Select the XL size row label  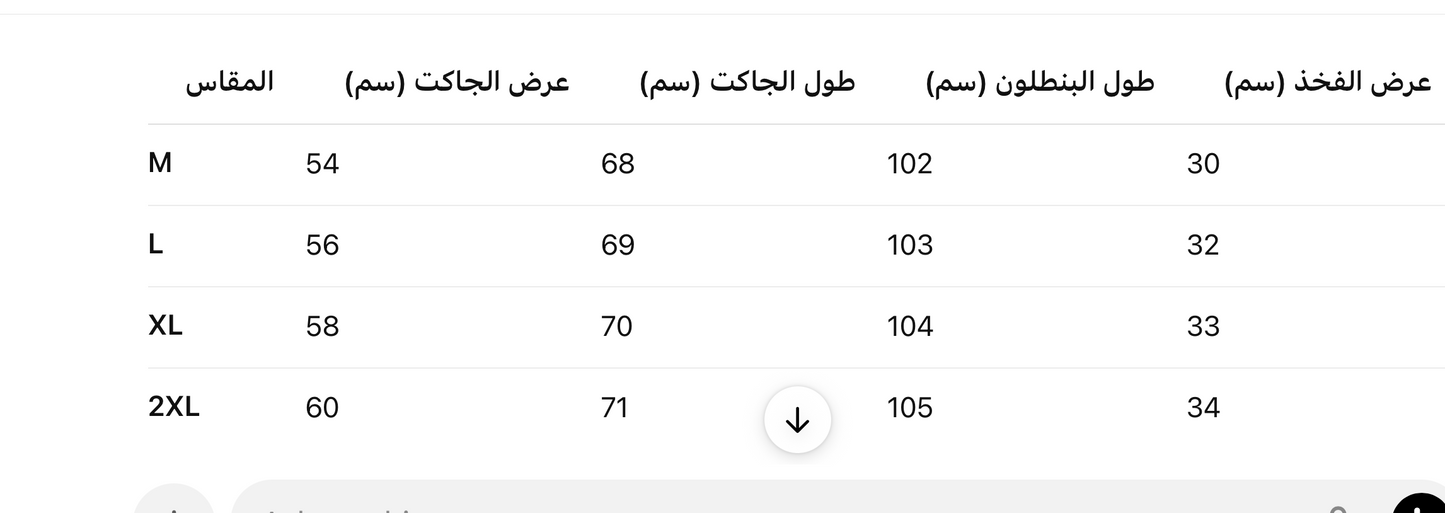click(x=165, y=325)
